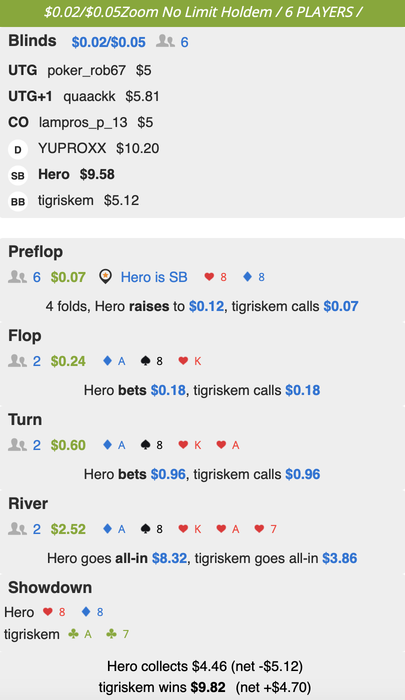Click the $0.02/$0.05 blinds link
405x700 pixels.
[x=109, y=42]
